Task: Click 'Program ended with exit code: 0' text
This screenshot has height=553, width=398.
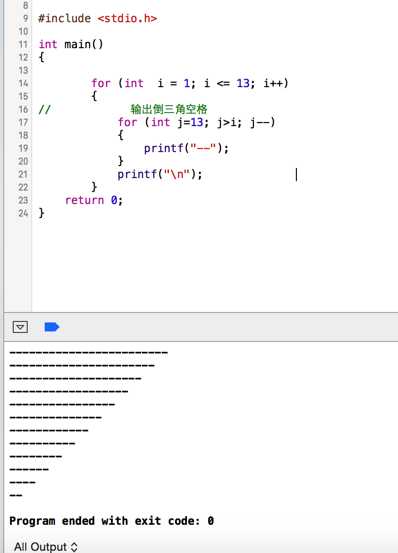Action: point(111,521)
